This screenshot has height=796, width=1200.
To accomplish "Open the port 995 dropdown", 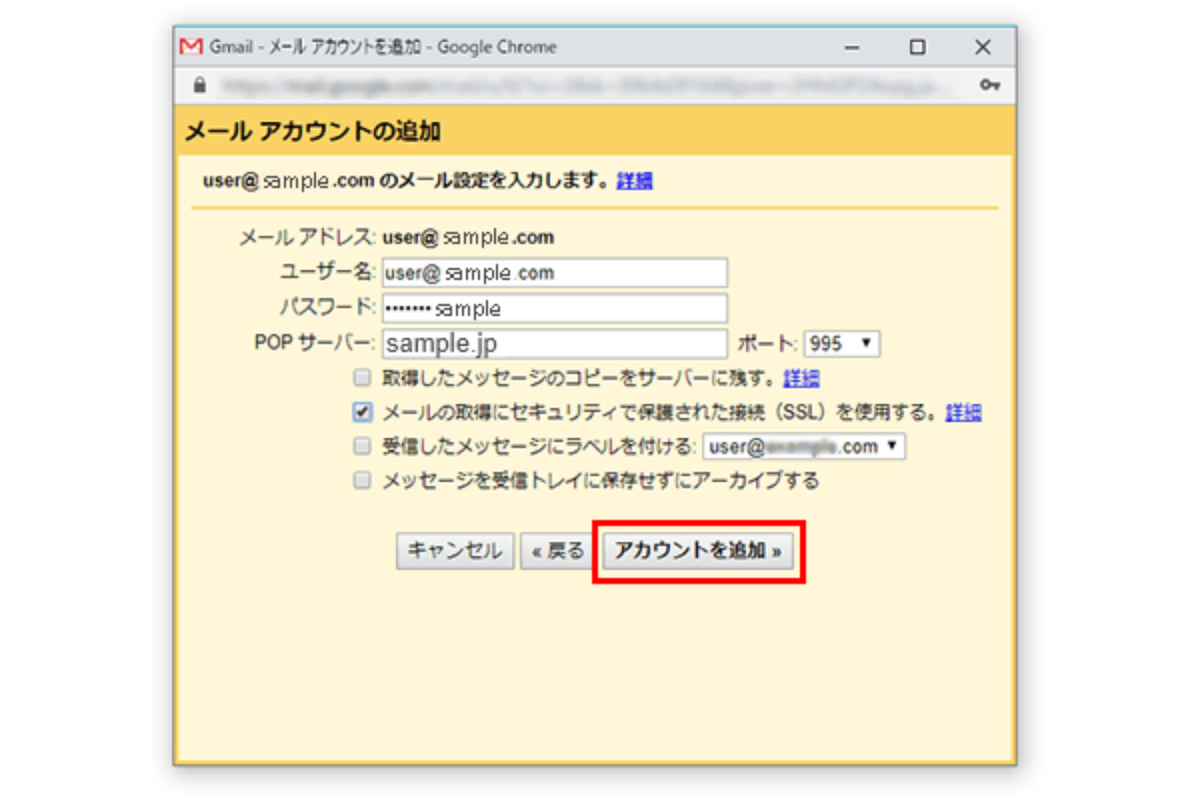I will tap(842, 344).
